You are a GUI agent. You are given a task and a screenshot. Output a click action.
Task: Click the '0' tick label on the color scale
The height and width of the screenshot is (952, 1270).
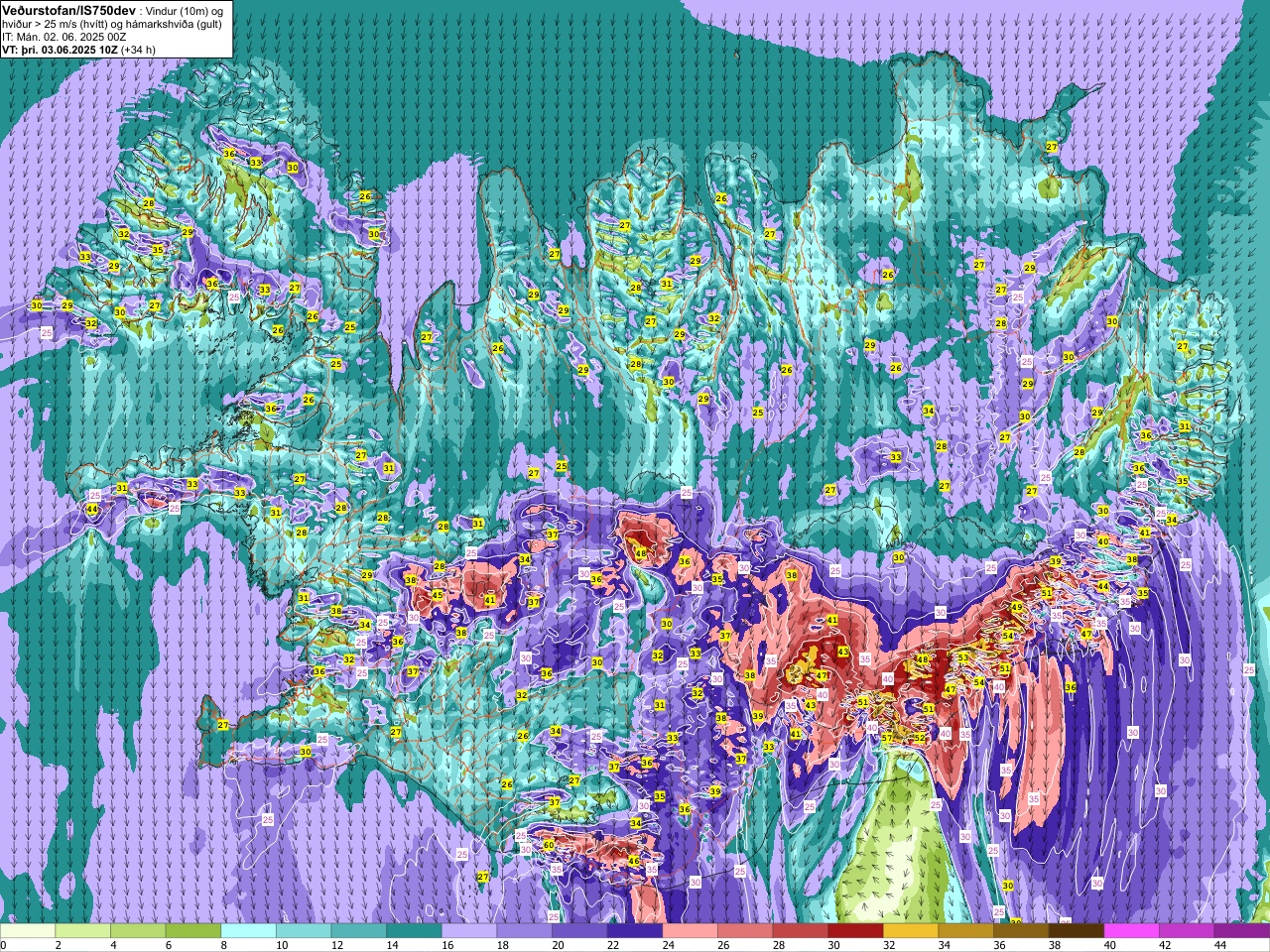click(x=3, y=945)
